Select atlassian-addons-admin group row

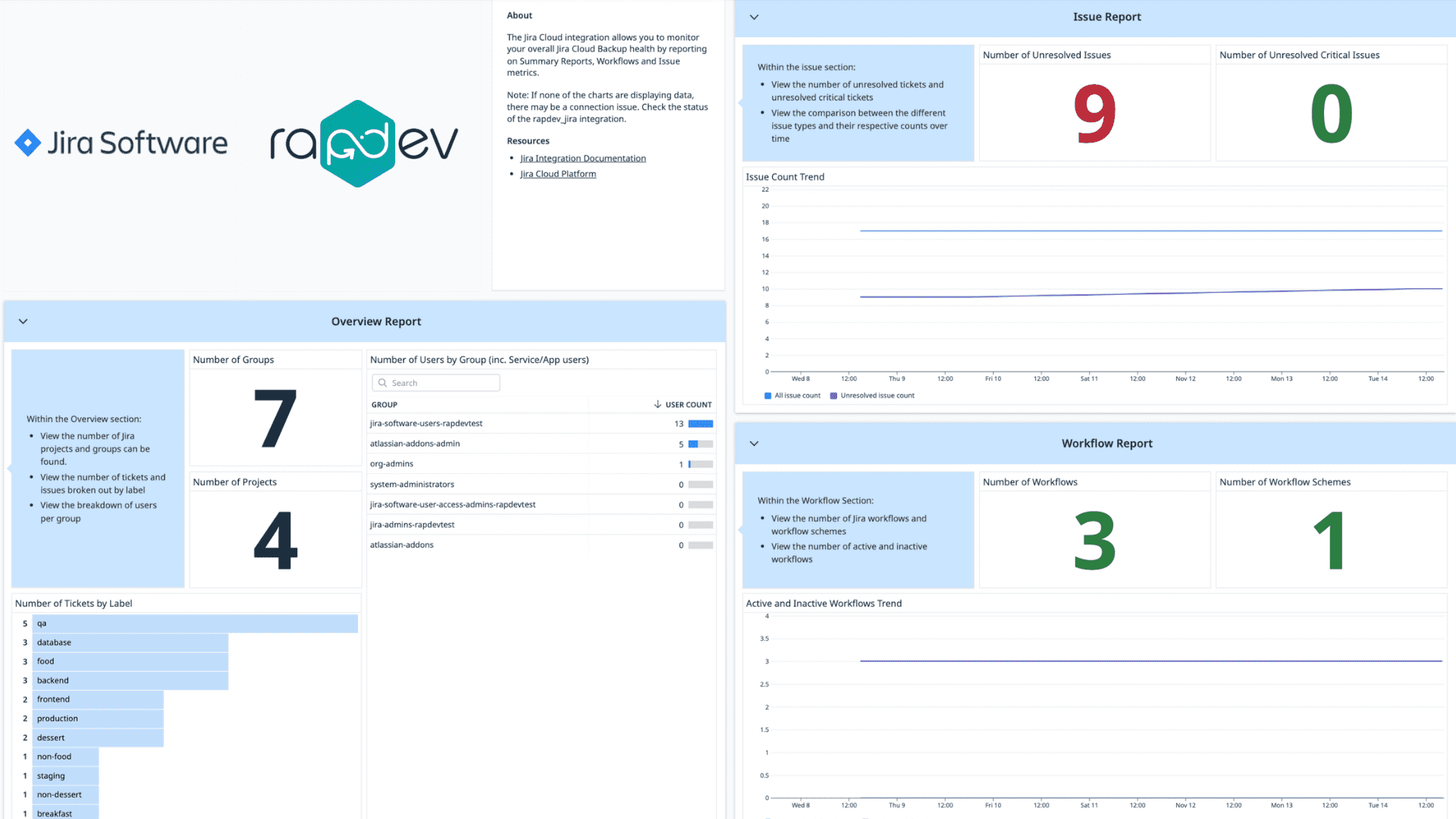[541, 444]
